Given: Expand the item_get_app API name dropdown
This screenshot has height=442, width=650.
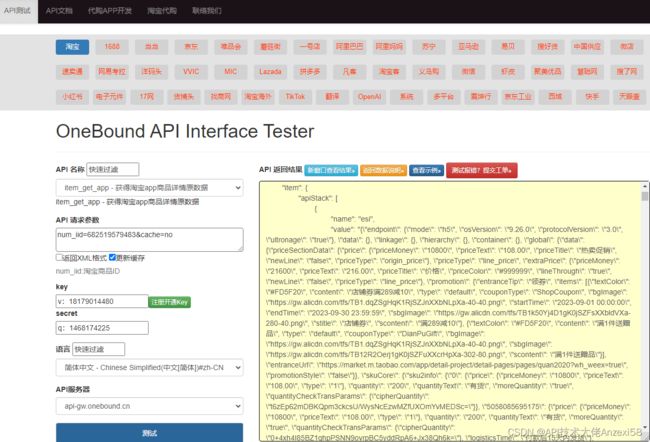Looking at the screenshot, I should click(149, 188).
